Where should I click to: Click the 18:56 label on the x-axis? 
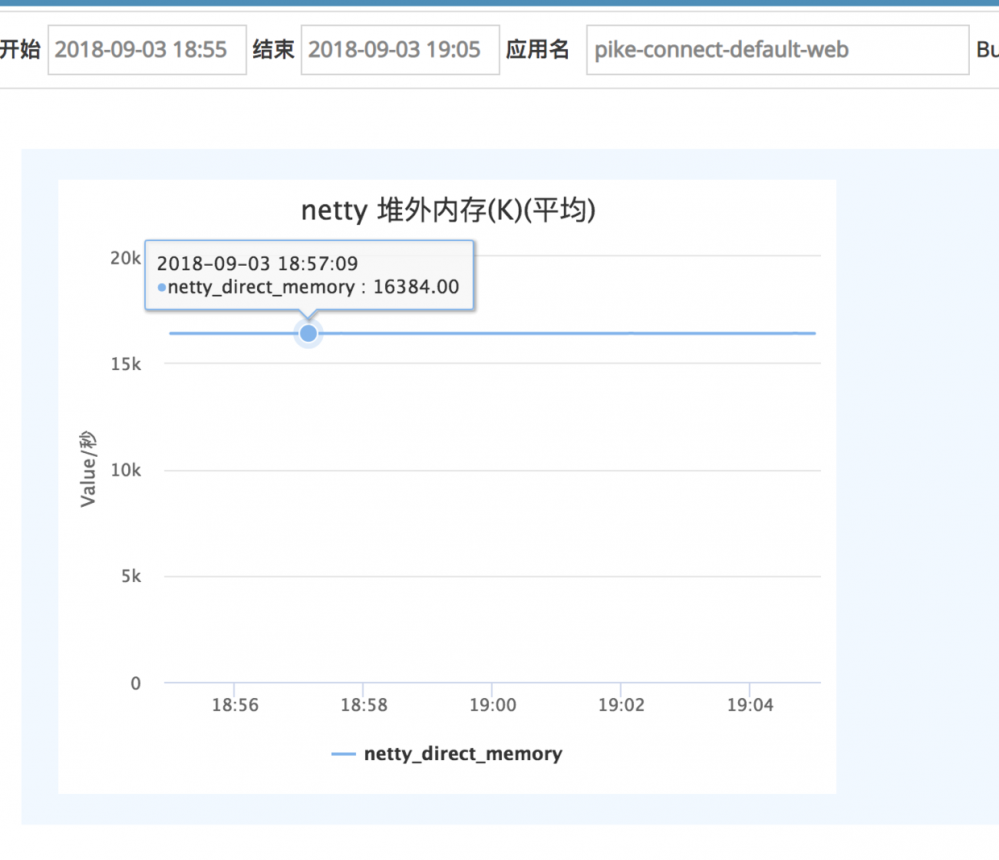tap(235, 705)
